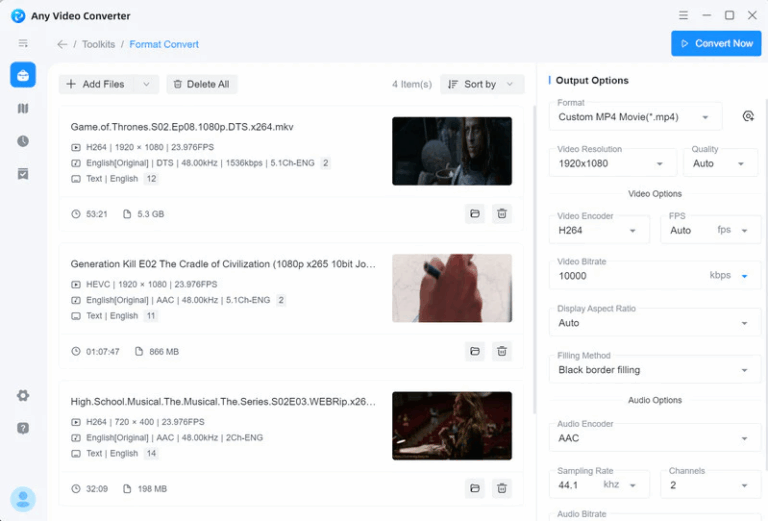Open output folder for Game of Thrones file
The height and width of the screenshot is (521, 768).
475,213
